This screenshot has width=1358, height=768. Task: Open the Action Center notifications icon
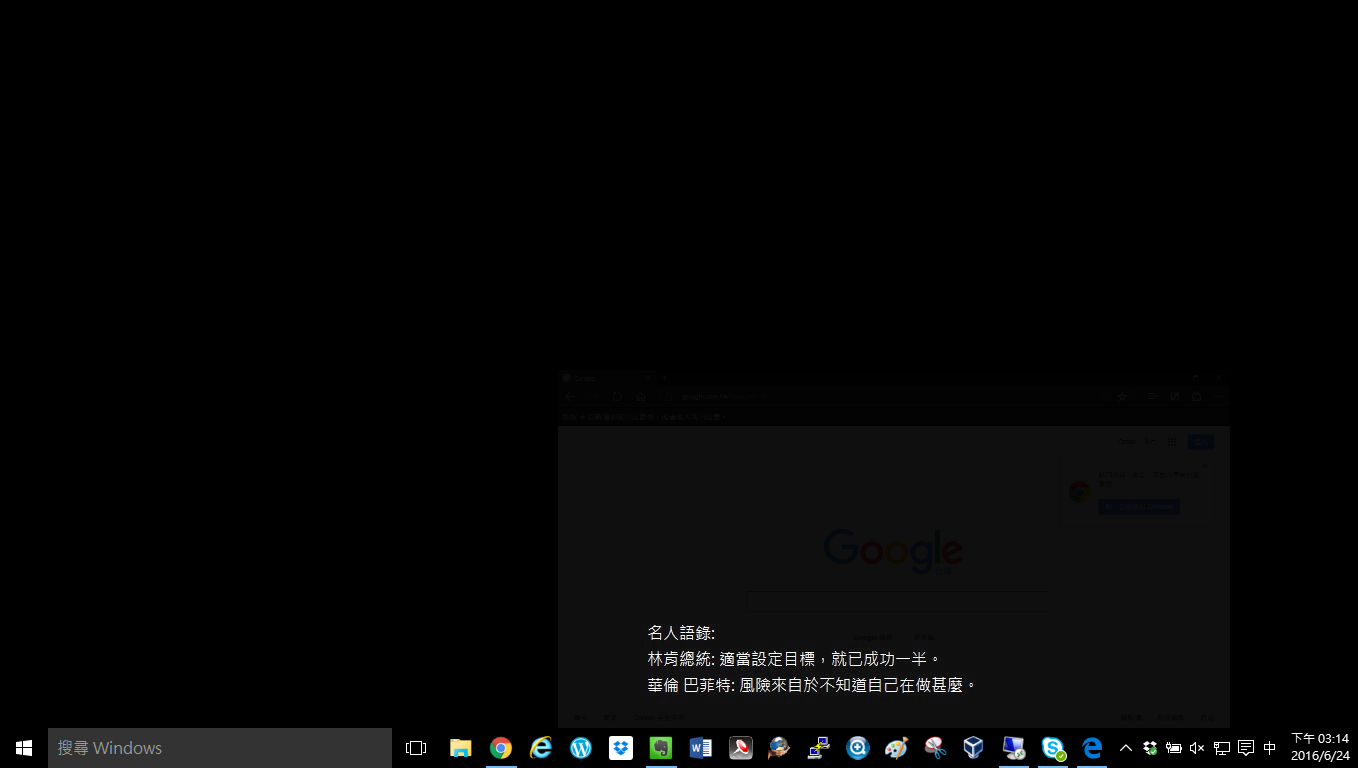pos(1246,748)
